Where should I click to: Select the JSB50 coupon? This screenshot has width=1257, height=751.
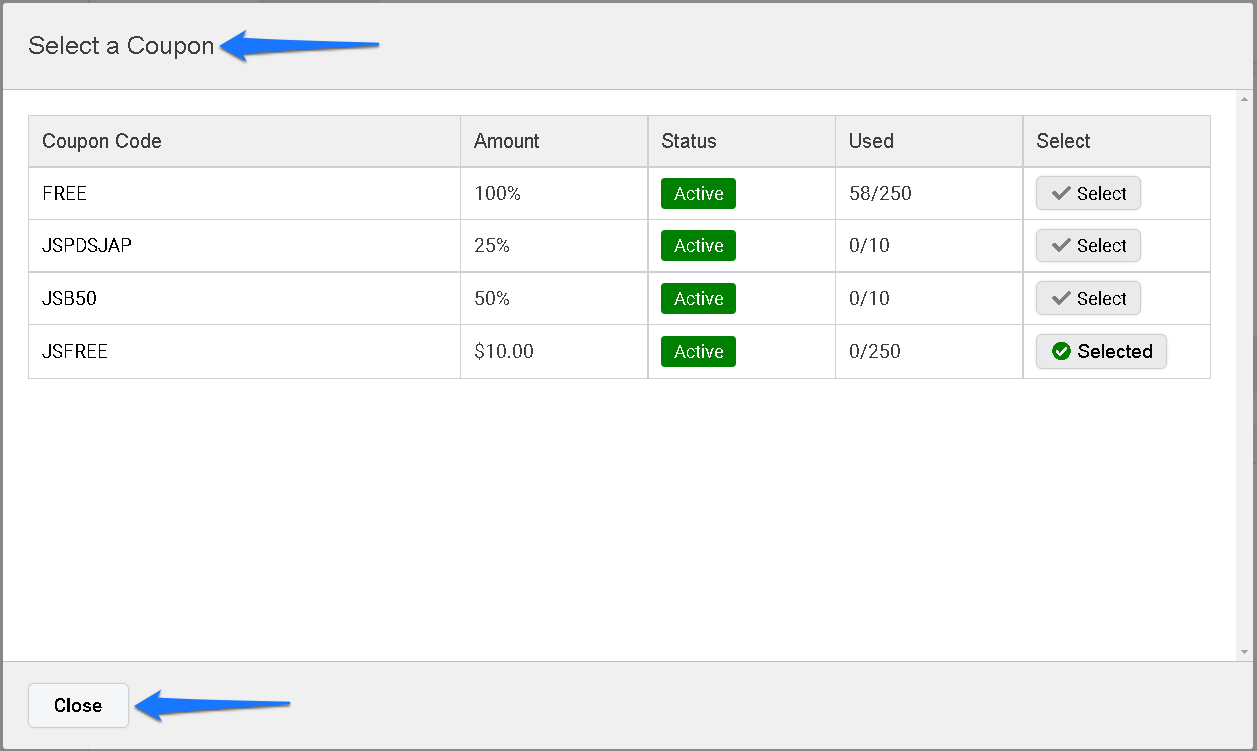[x=1088, y=299]
